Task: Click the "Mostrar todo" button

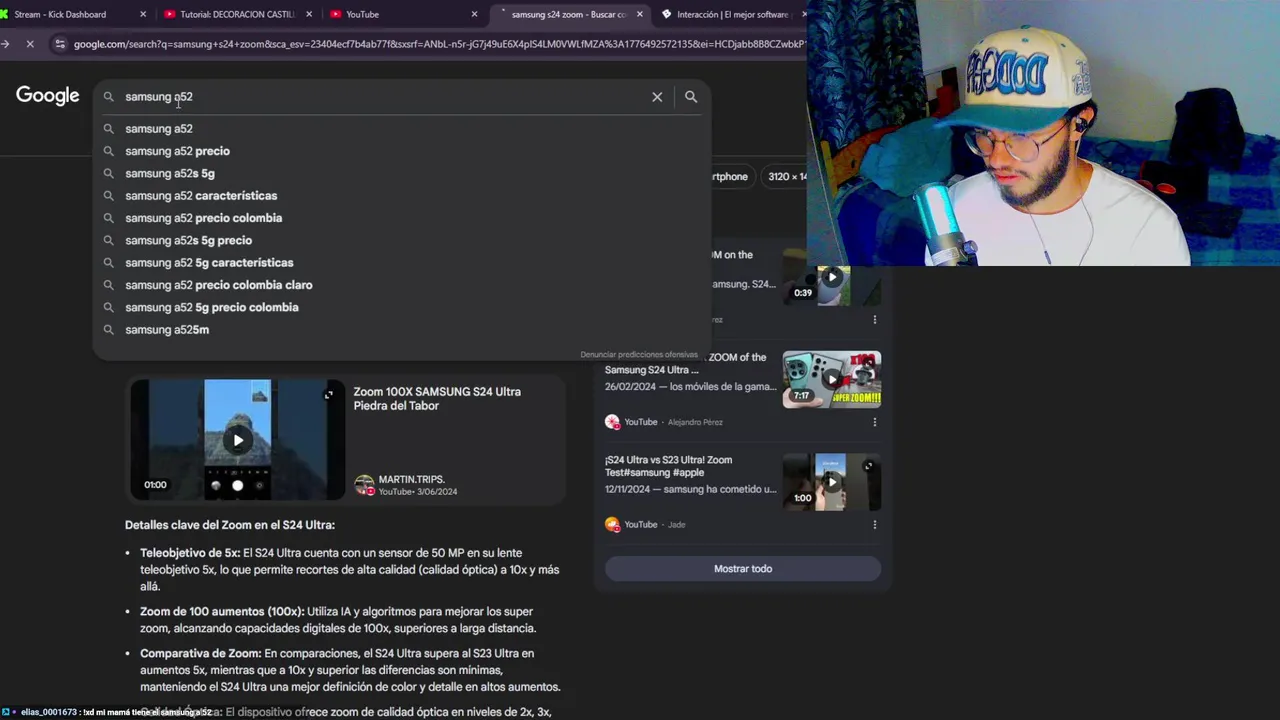Action: tap(743, 569)
